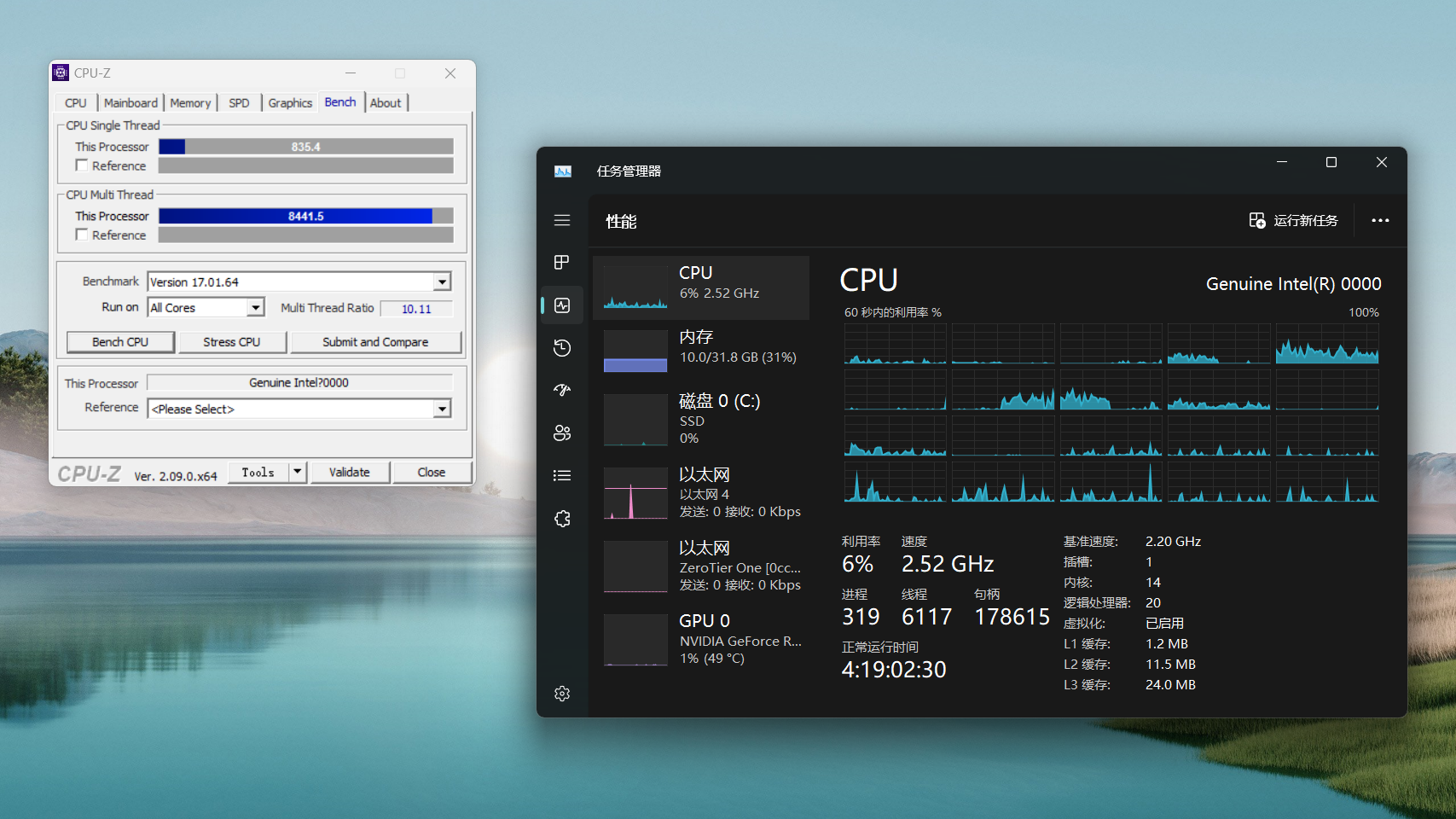Switch to the Mainboard tab in CPU-Z

[x=131, y=103]
